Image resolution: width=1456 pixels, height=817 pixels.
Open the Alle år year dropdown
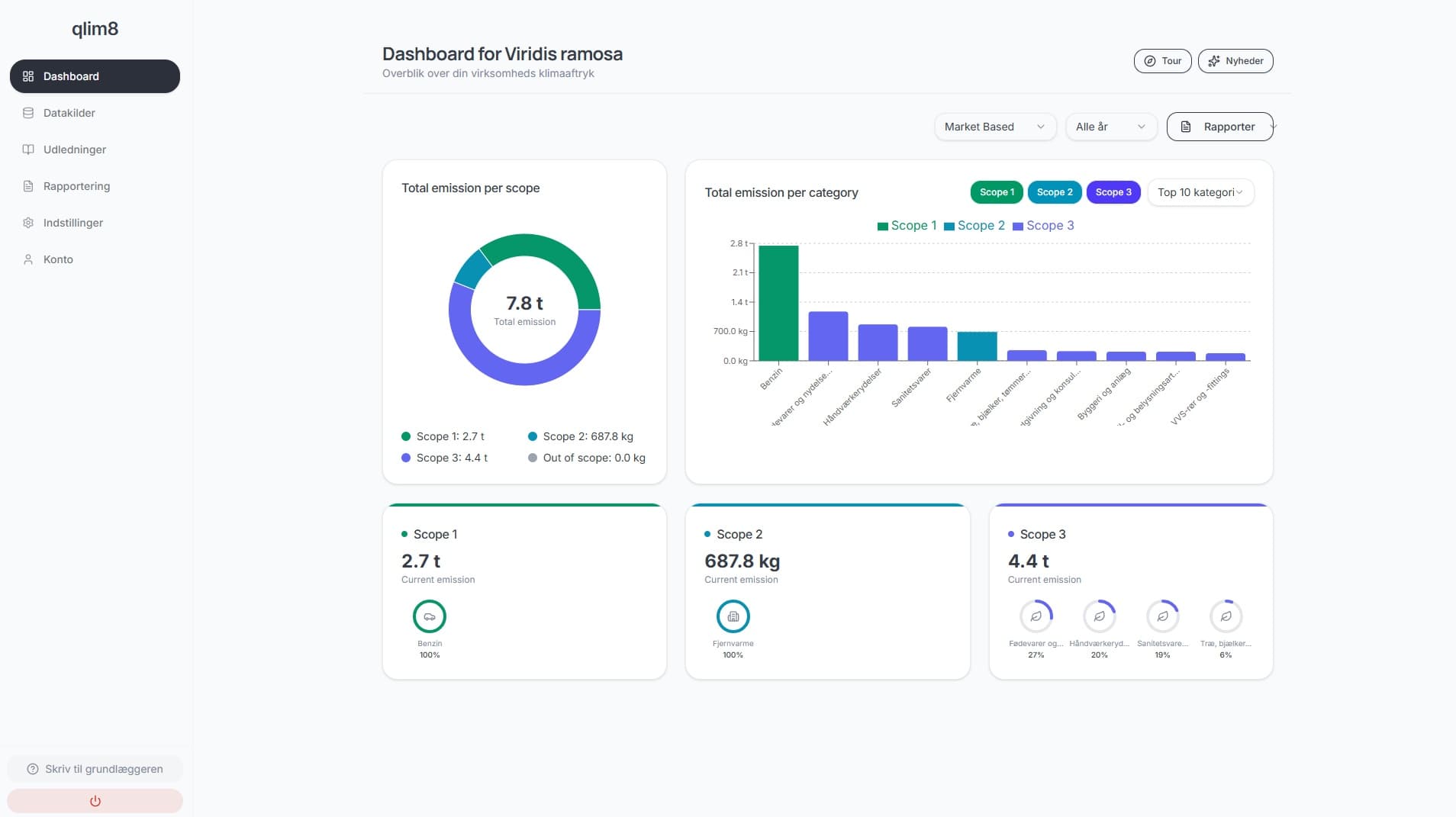(1111, 127)
